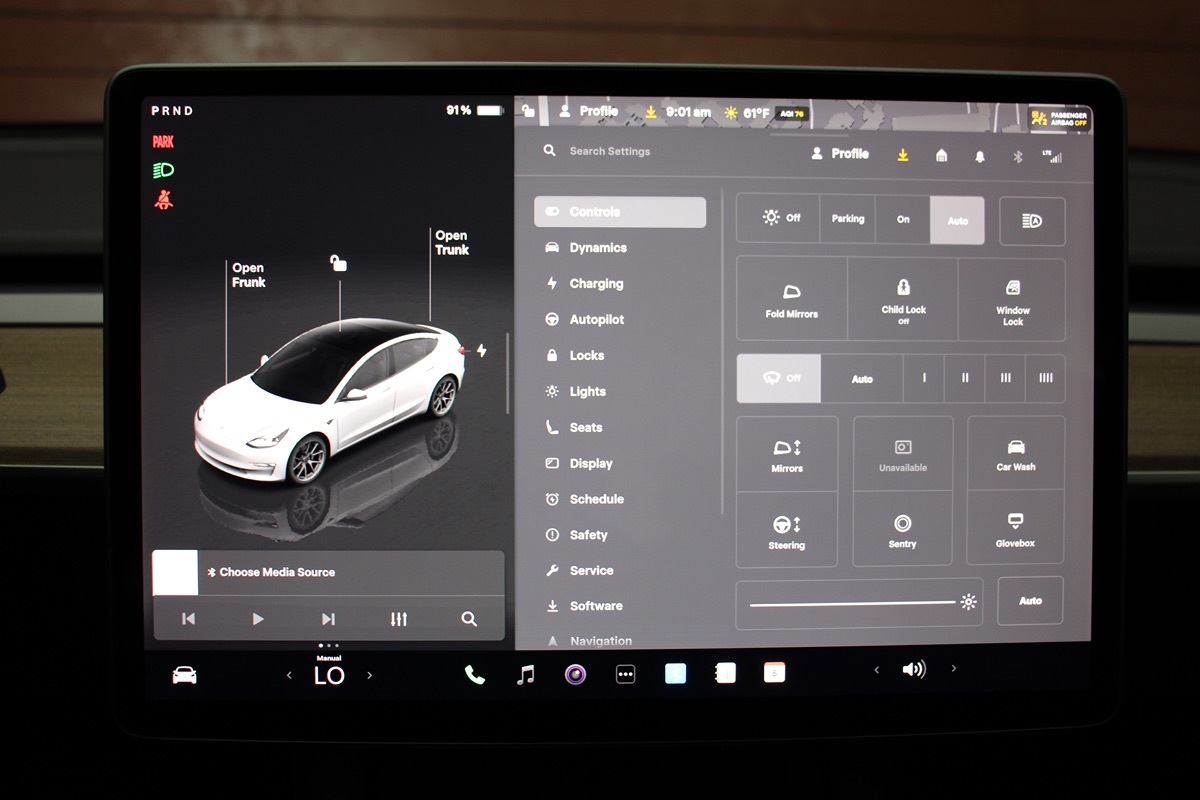The image size is (1200, 800).
Task: Select the Charging menu item
Action: point(595,284)
